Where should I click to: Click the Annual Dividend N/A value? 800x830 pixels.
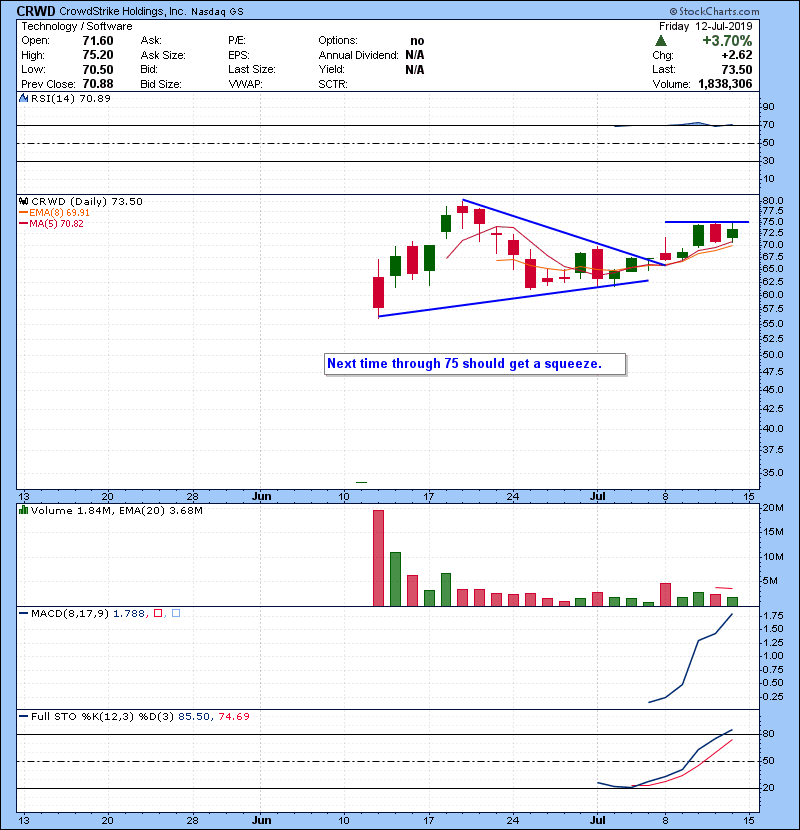[x=415, y=55]
